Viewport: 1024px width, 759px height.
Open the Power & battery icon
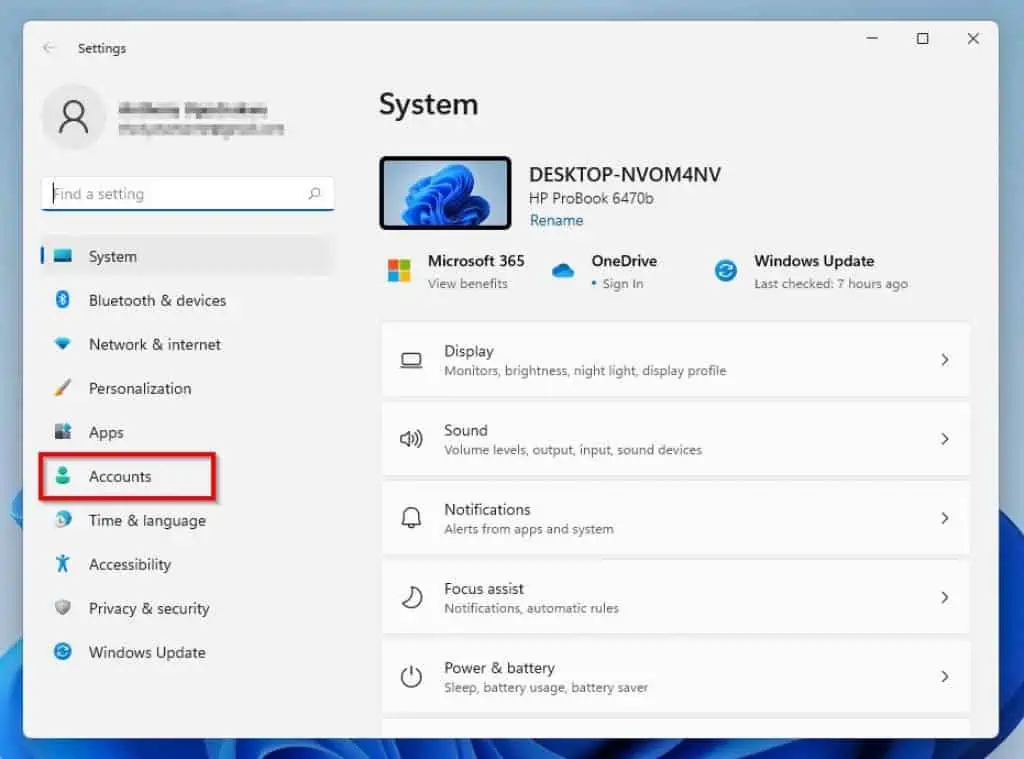[x=411, y=676]
